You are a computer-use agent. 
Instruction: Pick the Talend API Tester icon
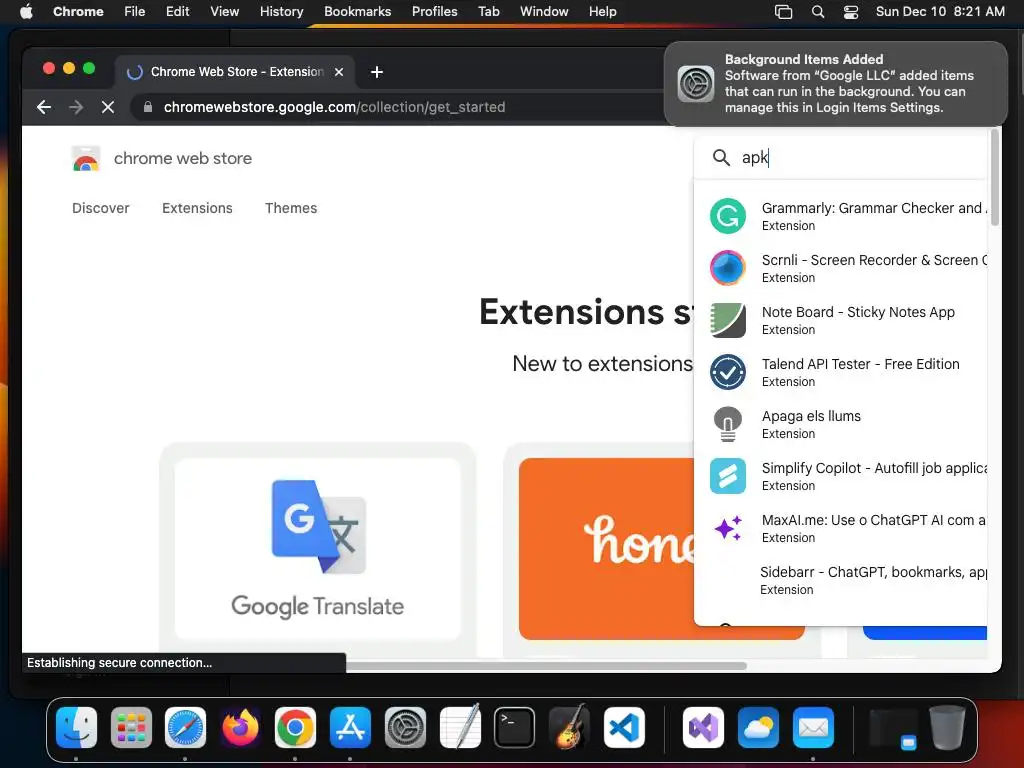coord(728,372)
